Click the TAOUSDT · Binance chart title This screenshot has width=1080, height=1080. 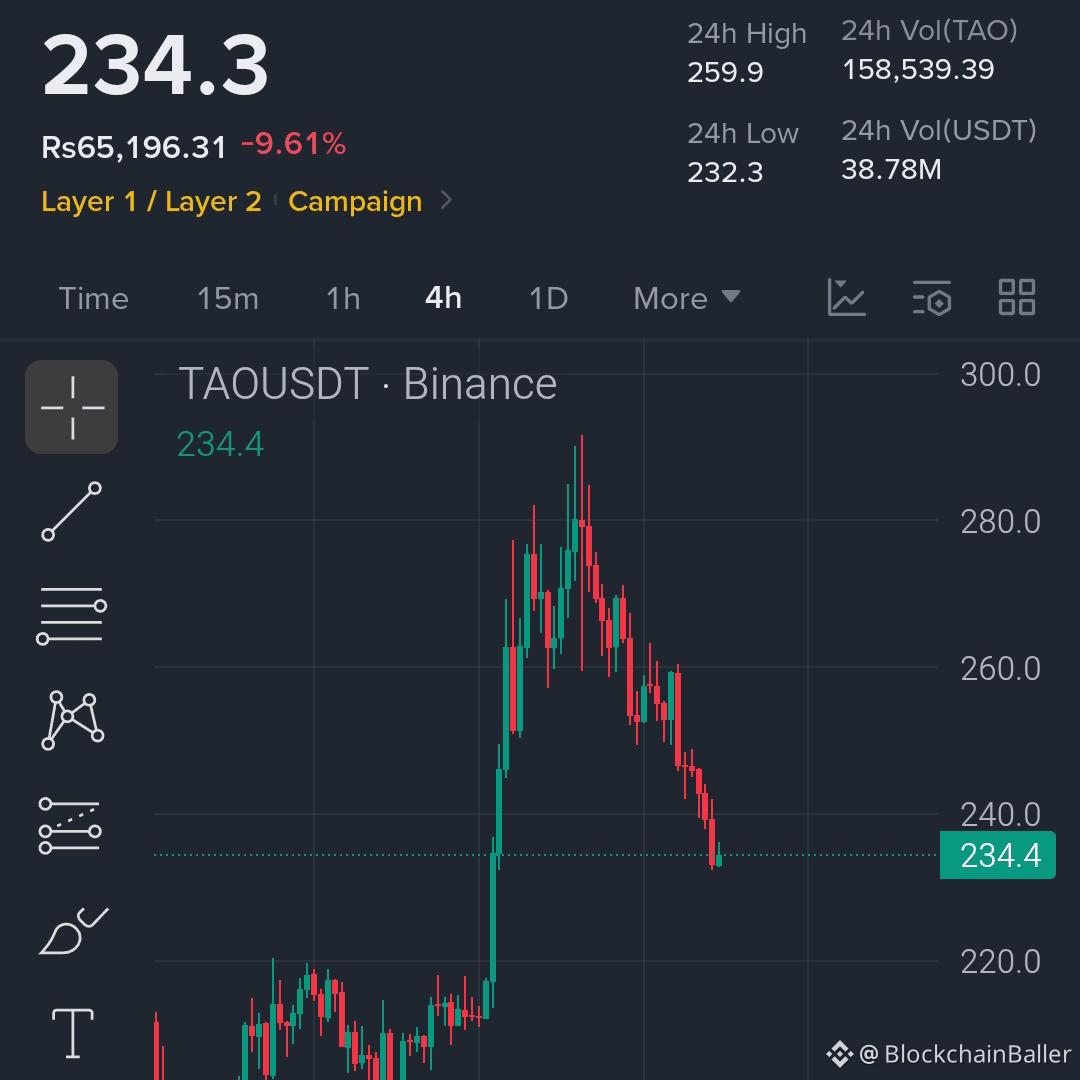(368, 383)
